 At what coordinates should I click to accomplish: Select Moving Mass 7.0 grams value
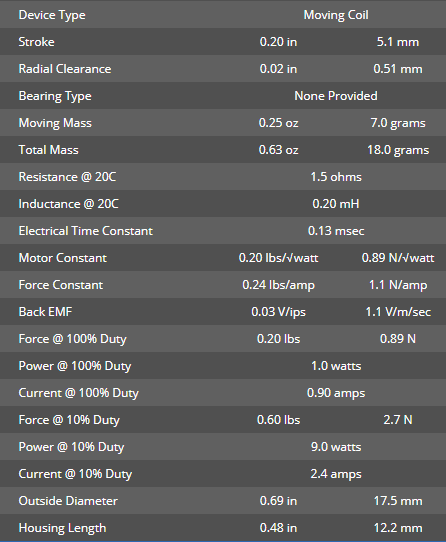398,123
